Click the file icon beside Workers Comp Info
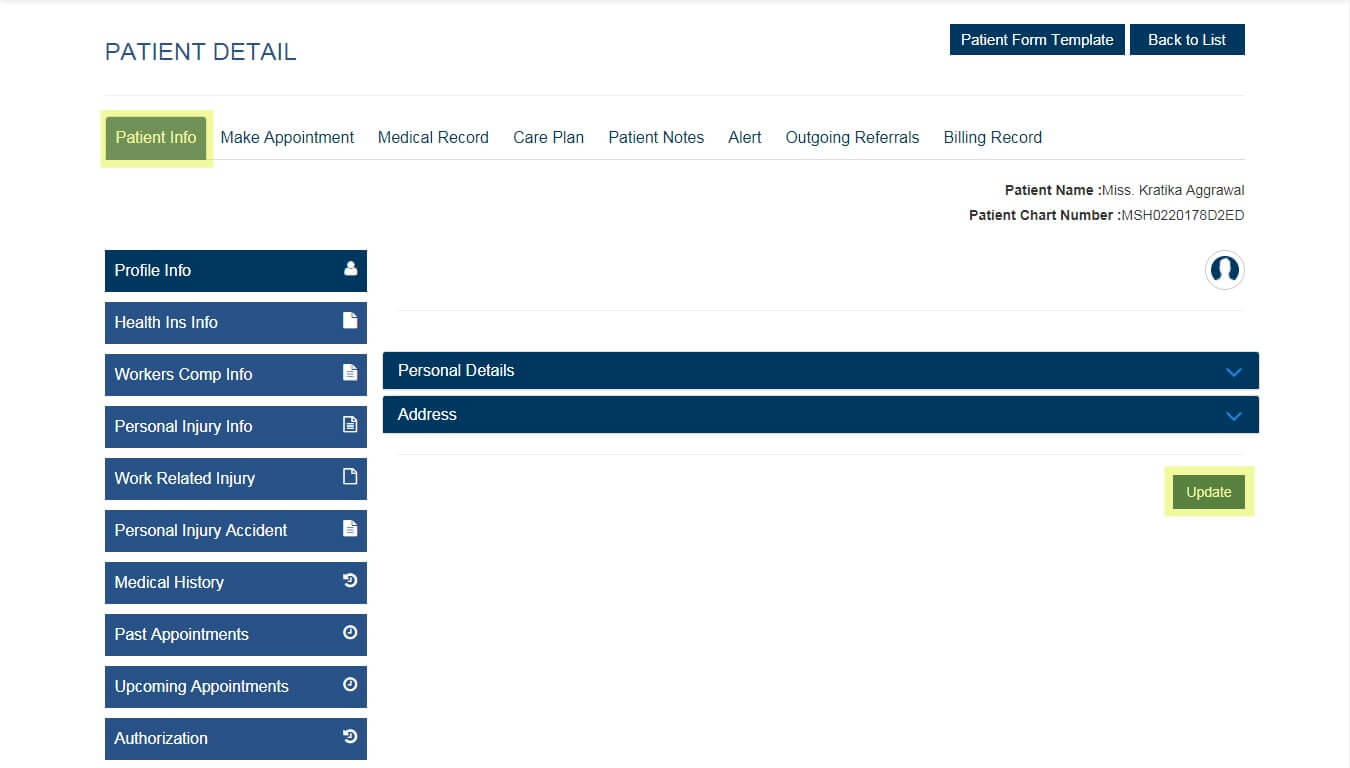 coord(350,373)
